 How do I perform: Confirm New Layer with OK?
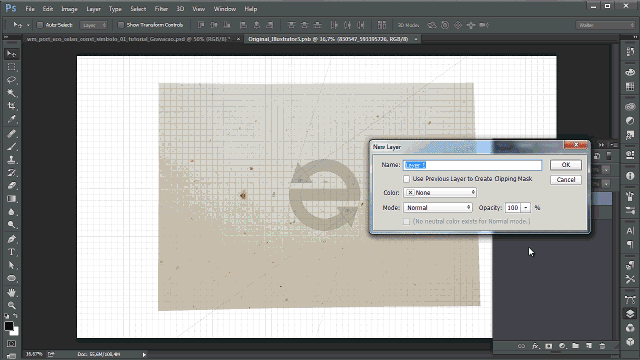tap(566, 164)
